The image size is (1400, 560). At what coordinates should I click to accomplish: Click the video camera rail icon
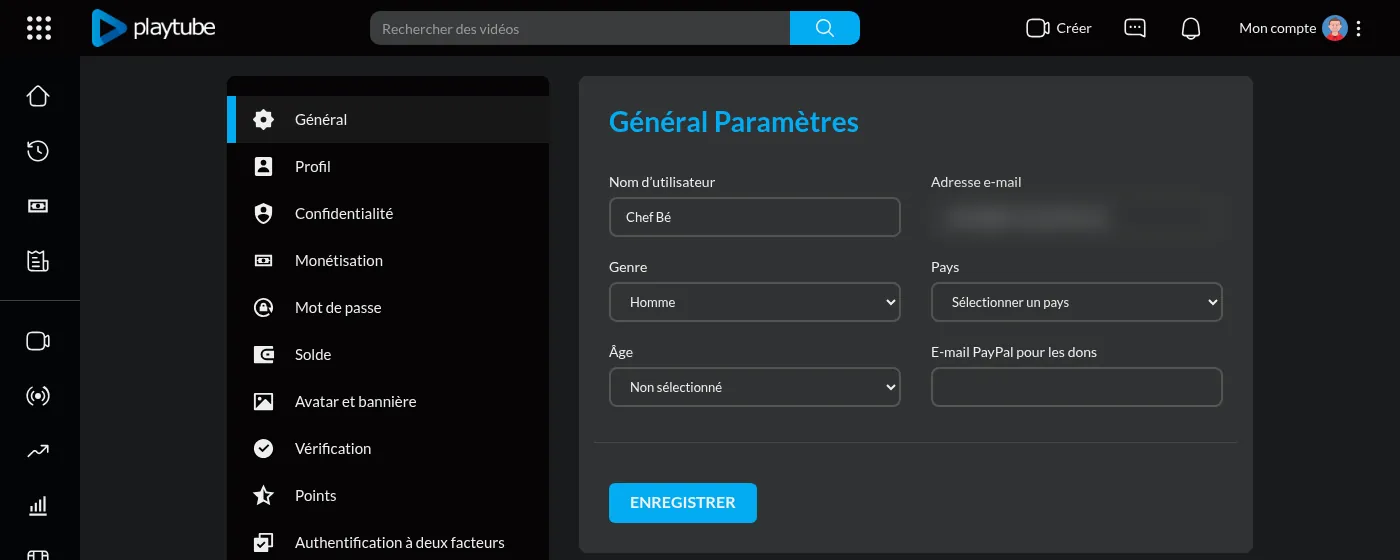click(x=38, y=341)
